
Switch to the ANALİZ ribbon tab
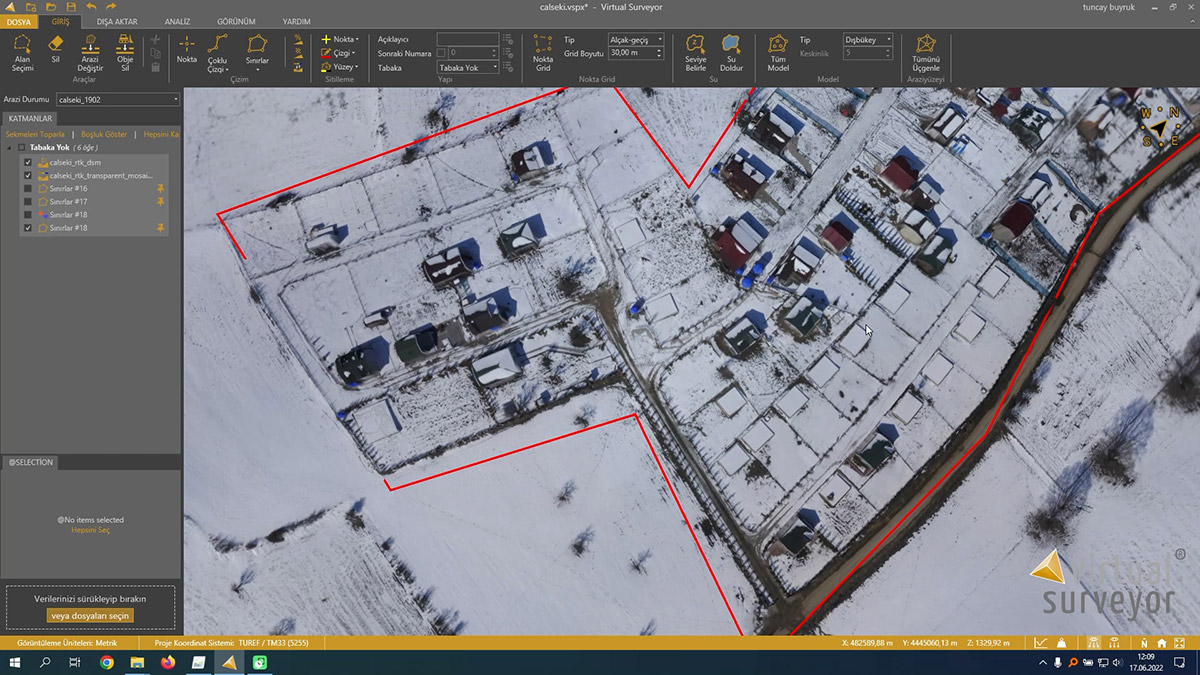point(177,21)
